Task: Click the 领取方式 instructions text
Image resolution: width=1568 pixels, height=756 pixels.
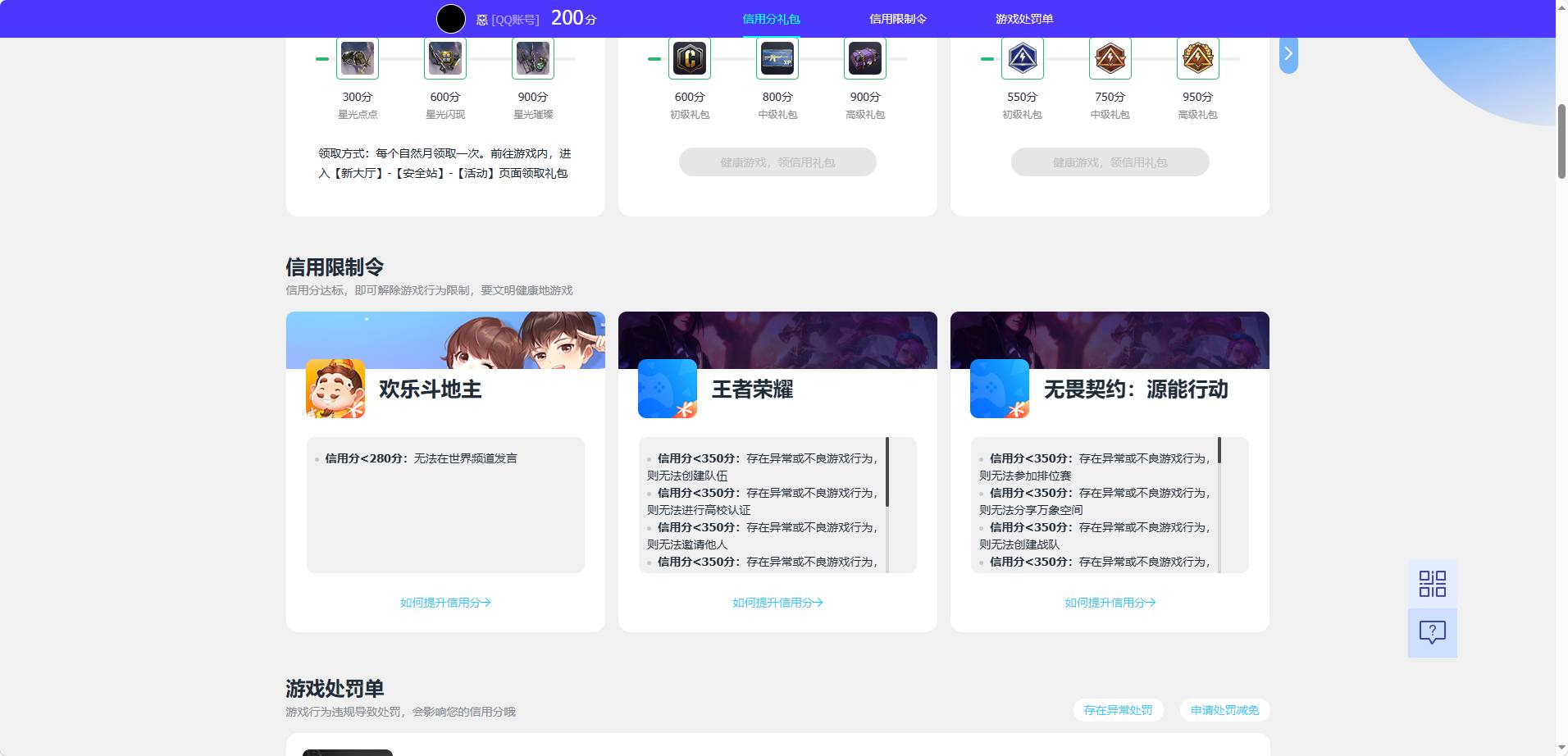Action: 444,163
